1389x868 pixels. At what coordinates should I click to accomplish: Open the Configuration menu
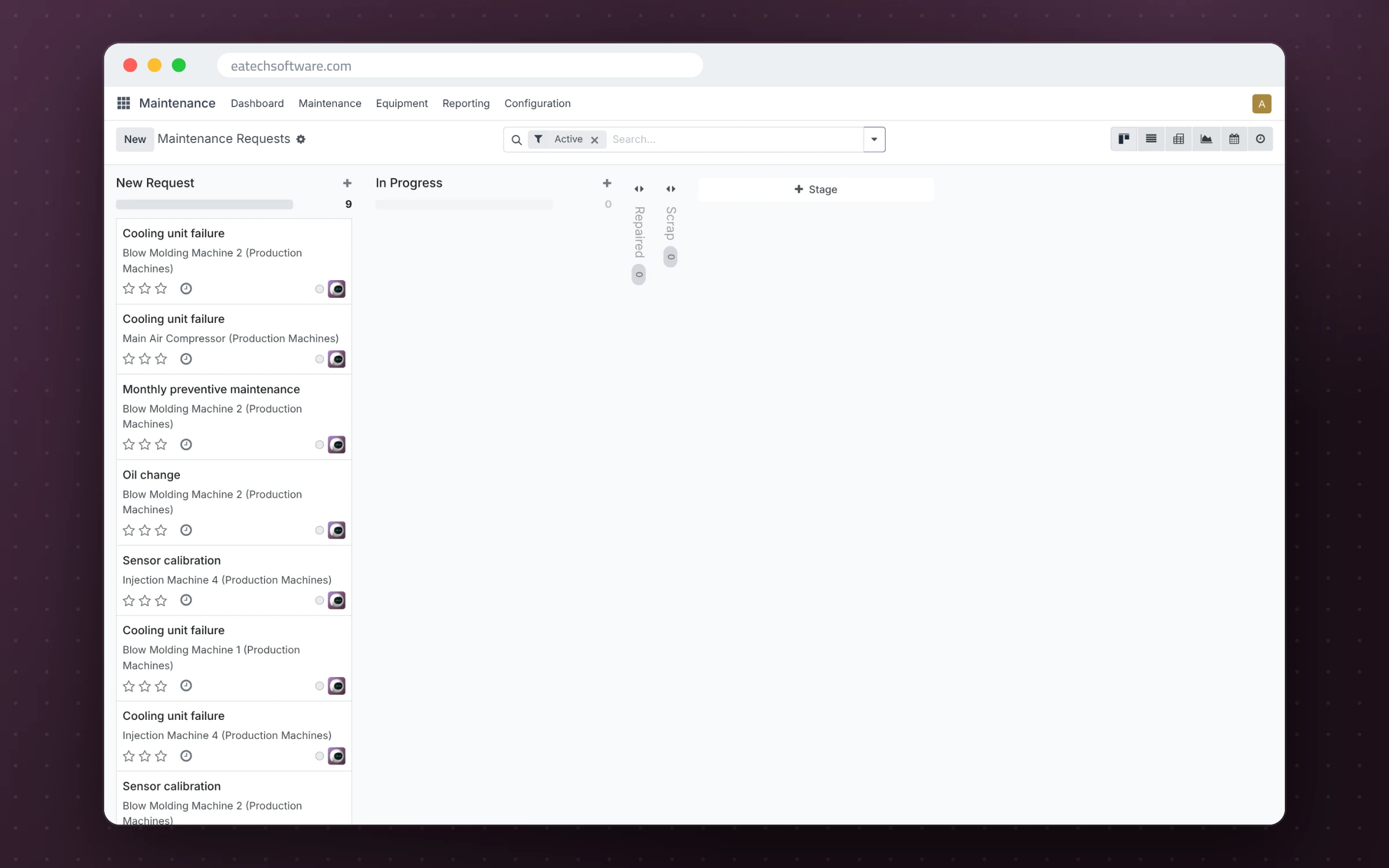(x=537, y=103)
